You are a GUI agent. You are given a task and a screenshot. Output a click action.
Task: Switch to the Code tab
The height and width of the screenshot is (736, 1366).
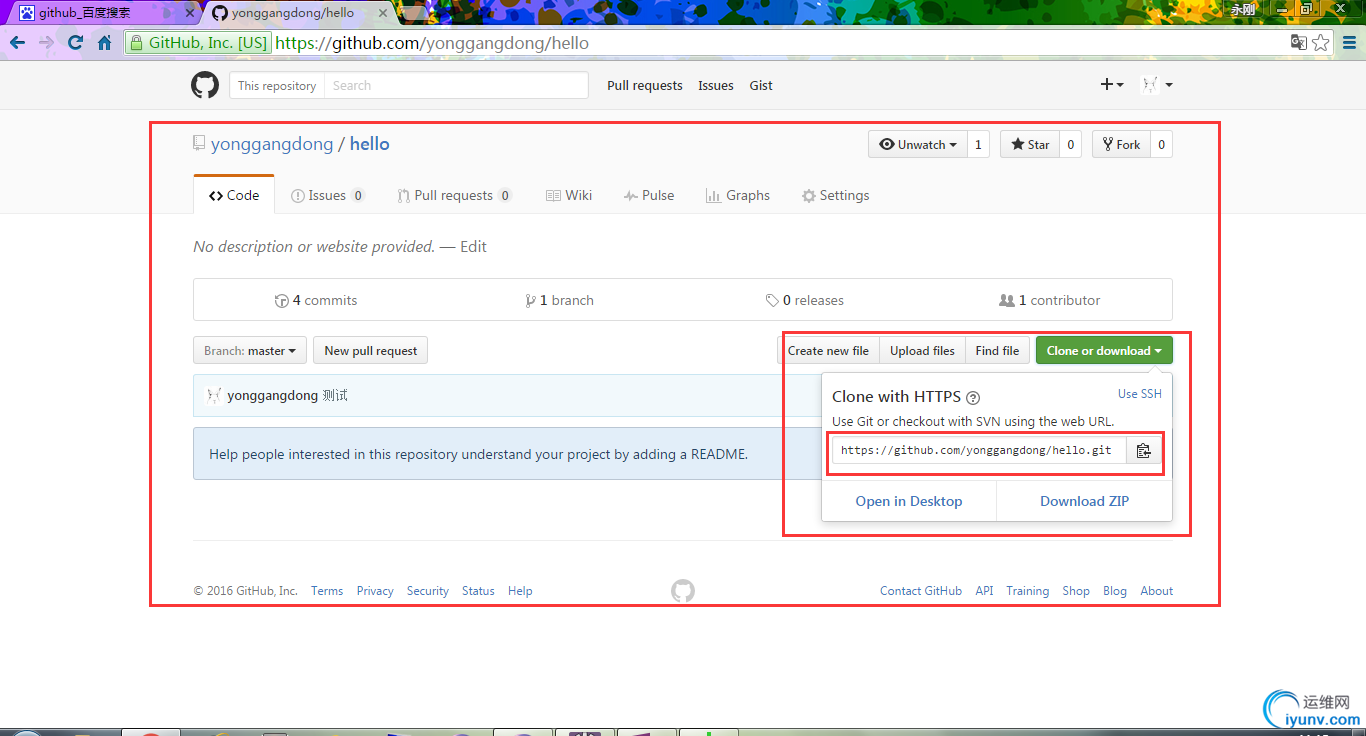(234, 195)
